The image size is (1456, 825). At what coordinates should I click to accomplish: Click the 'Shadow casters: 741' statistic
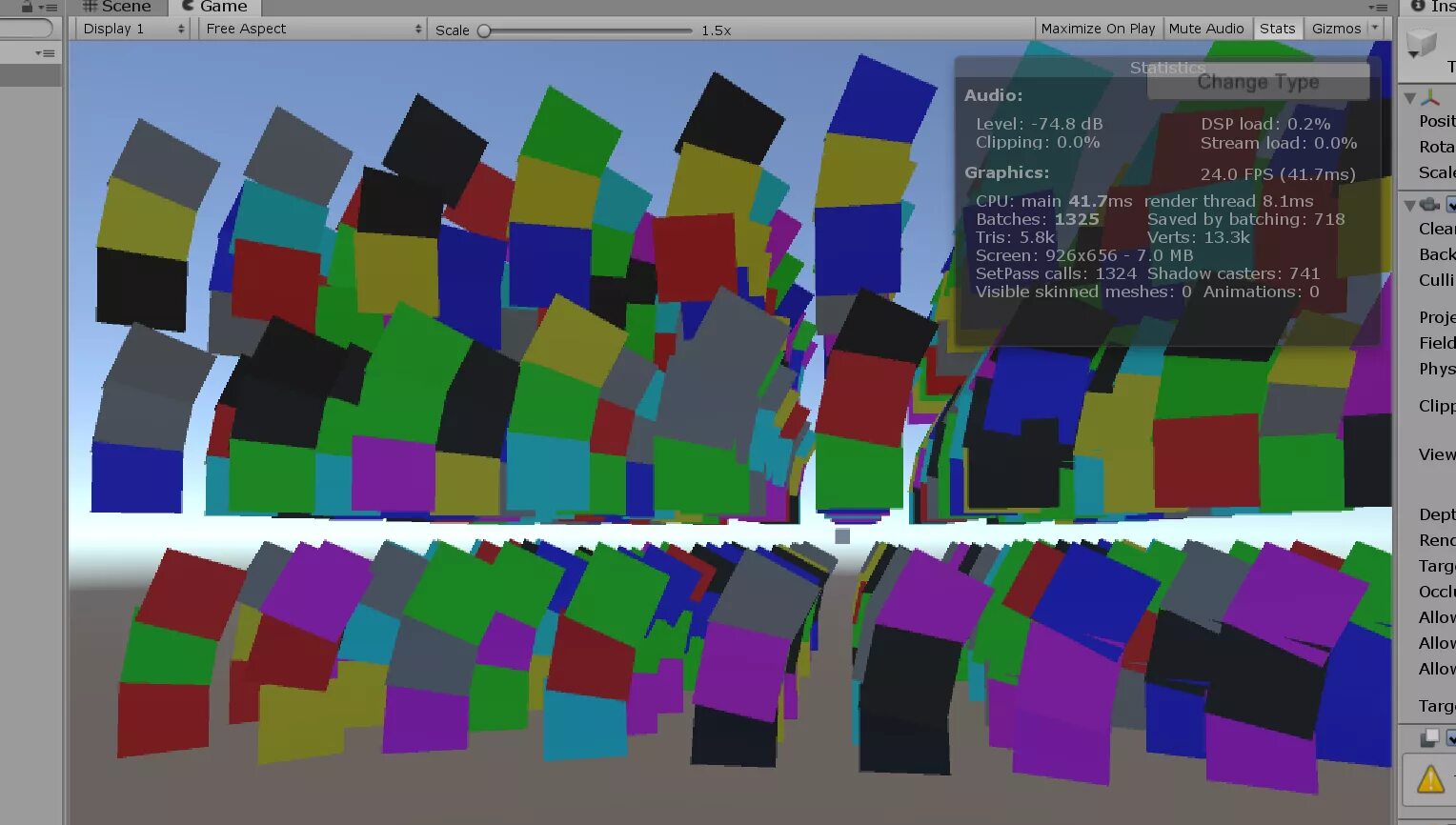[1234, 273]
